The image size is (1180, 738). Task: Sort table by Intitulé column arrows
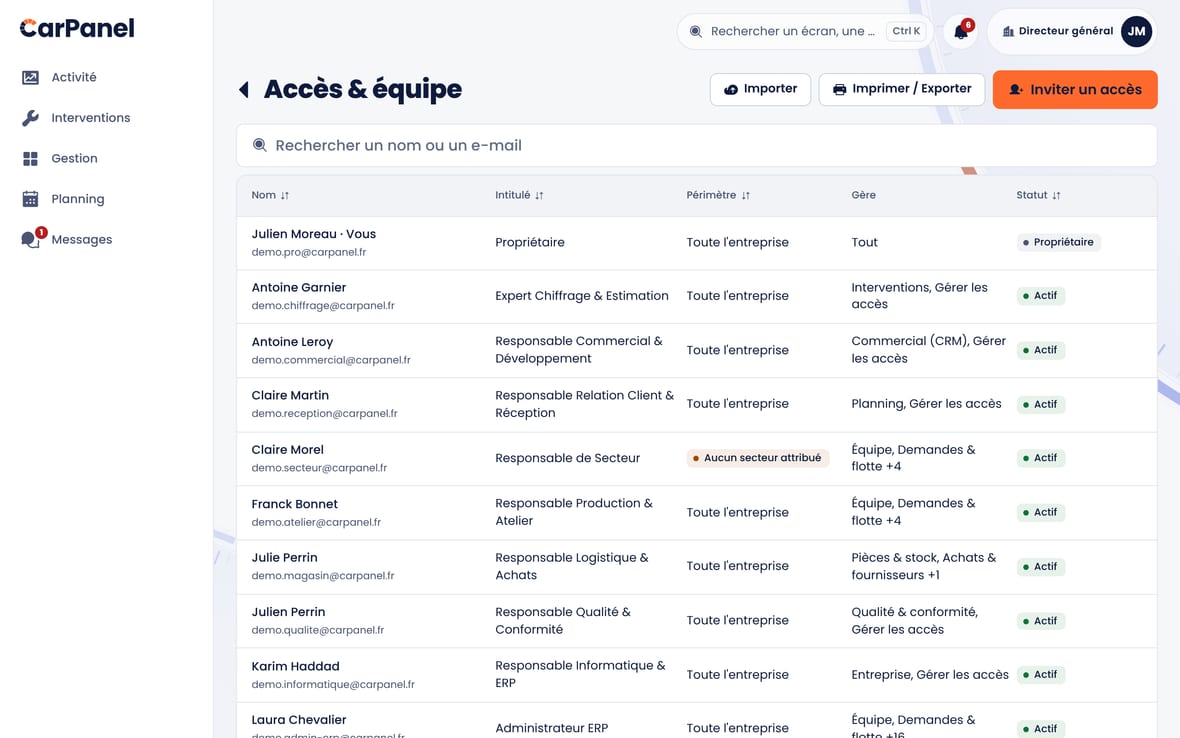[x=539, y=196]
